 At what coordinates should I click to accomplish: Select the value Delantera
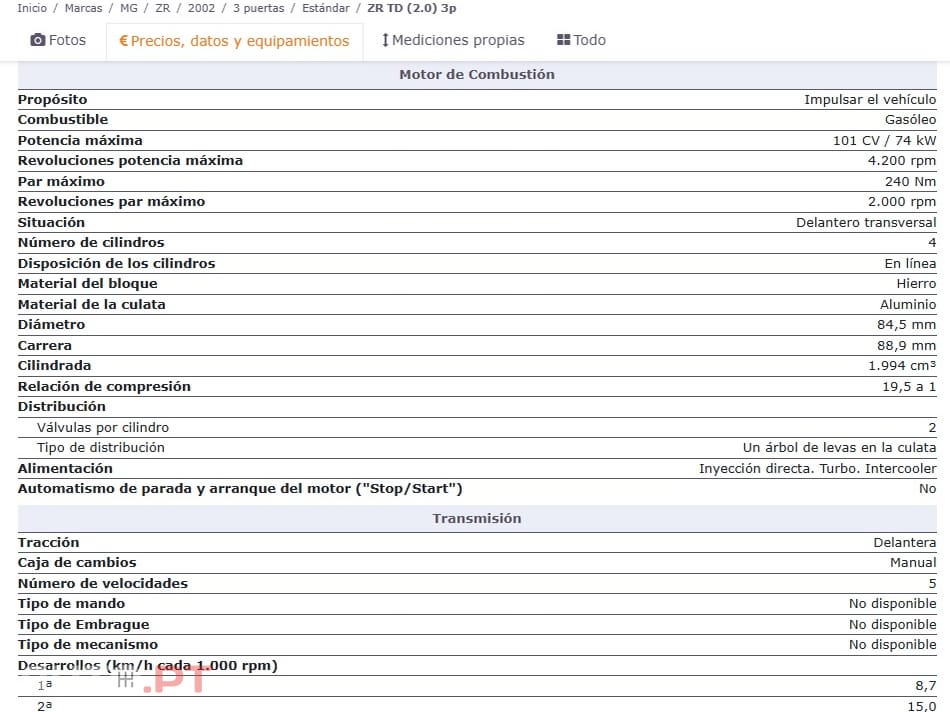pyautogui.click(x=905, y=543)
